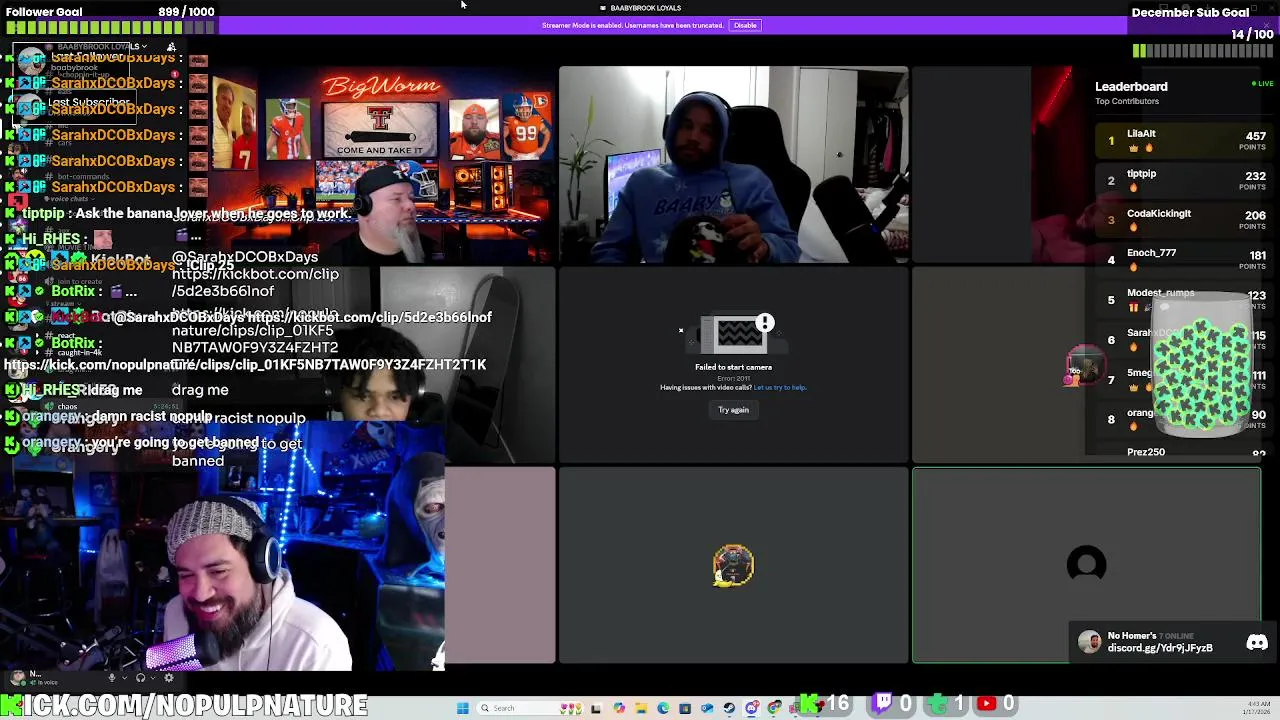Click the Kick viewer count badge showing 16

[x=826, y=705]
